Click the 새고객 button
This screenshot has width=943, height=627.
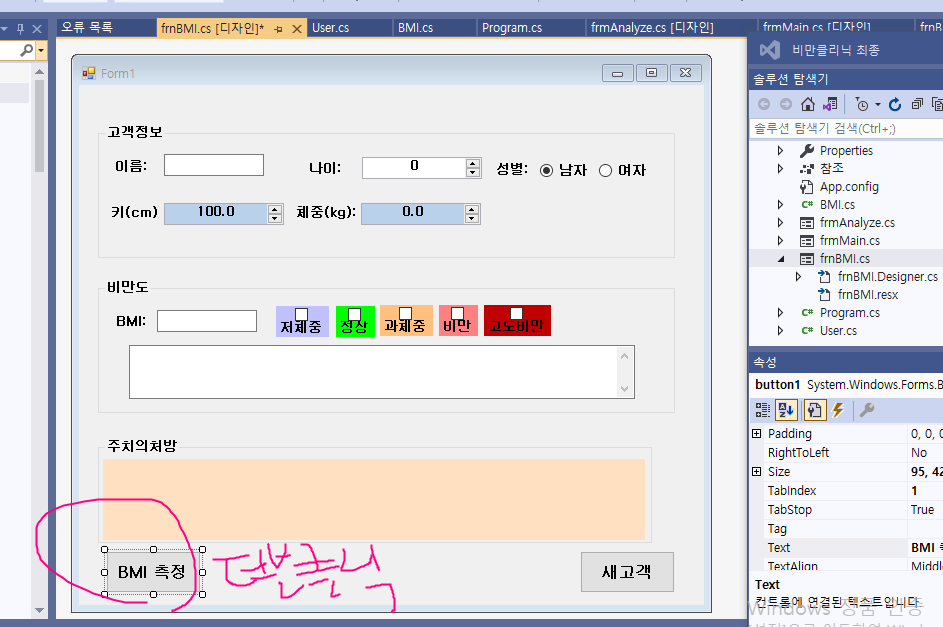627,572
